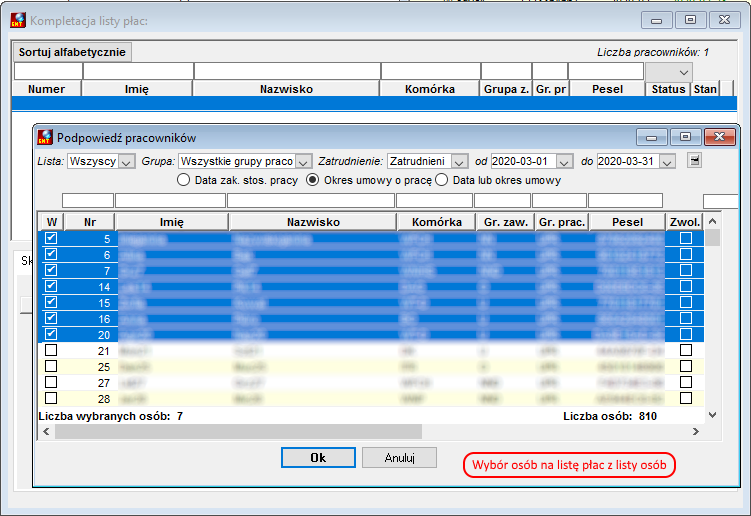The width and height of the screenshot is (751, 516).
Task: Maximize the Podpowiedź pracowników dialog
Action: click(x=685, y=137)
